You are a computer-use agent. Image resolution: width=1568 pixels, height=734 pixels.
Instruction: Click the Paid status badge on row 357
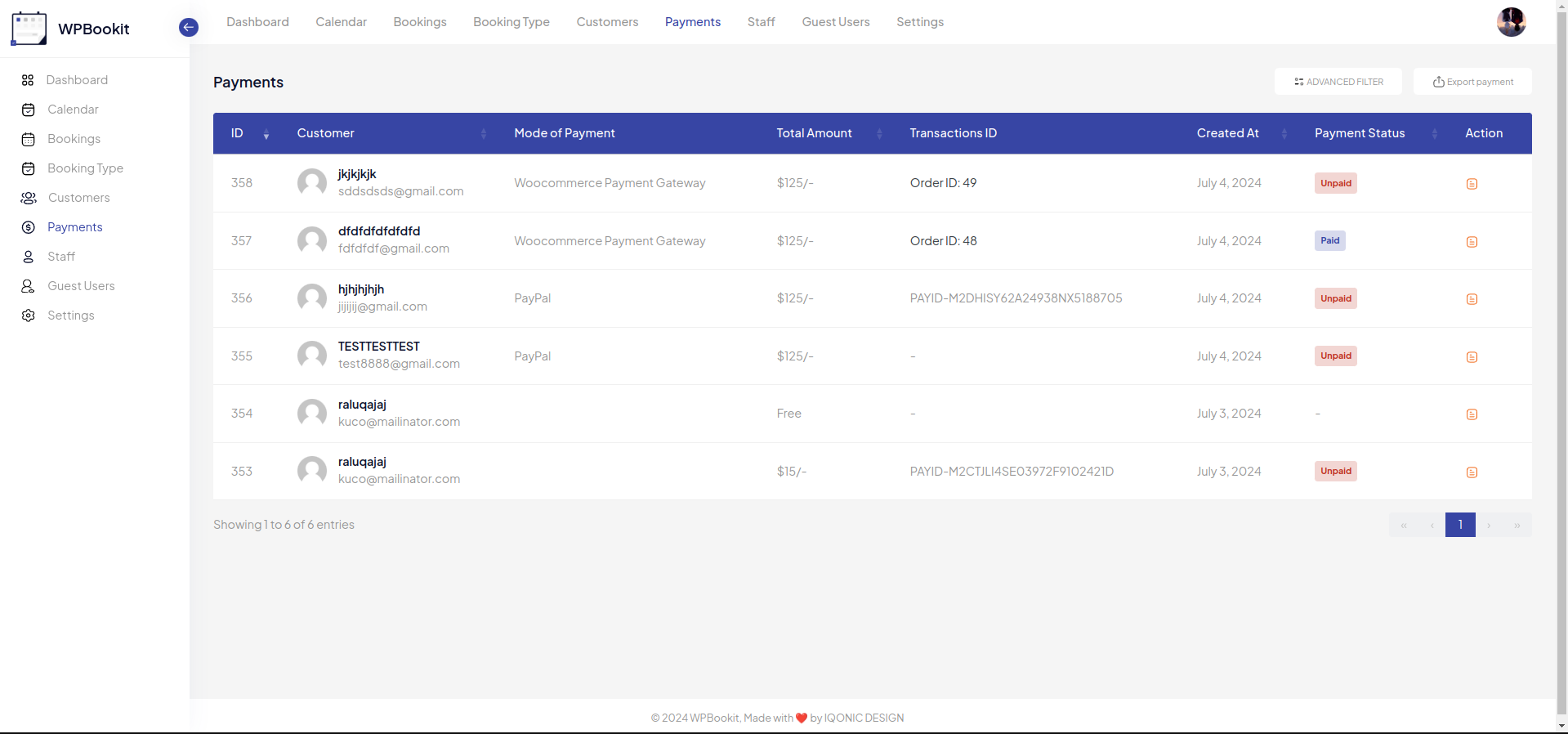[1330, 240]
